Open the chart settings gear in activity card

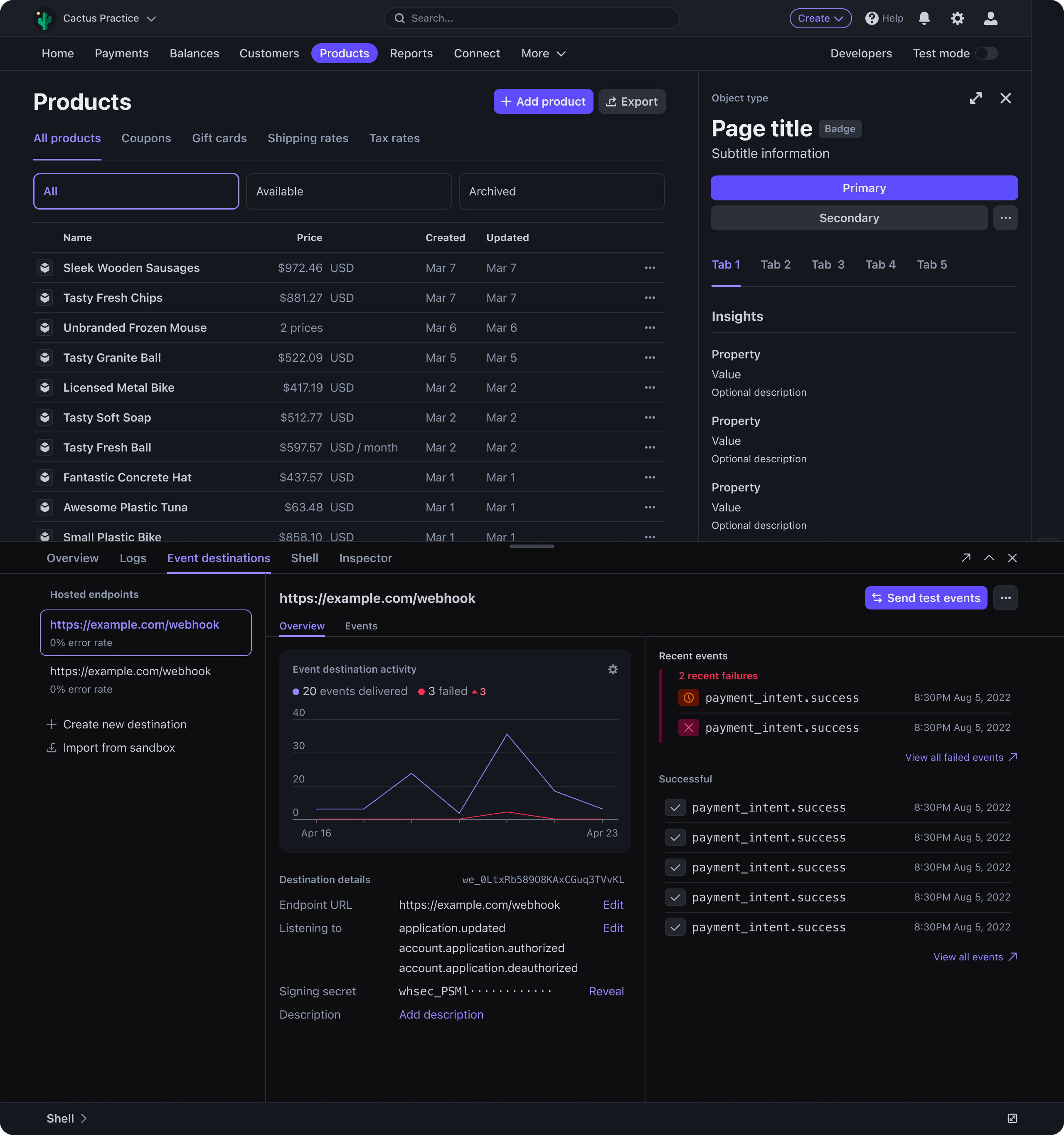(x=613, y=669)
